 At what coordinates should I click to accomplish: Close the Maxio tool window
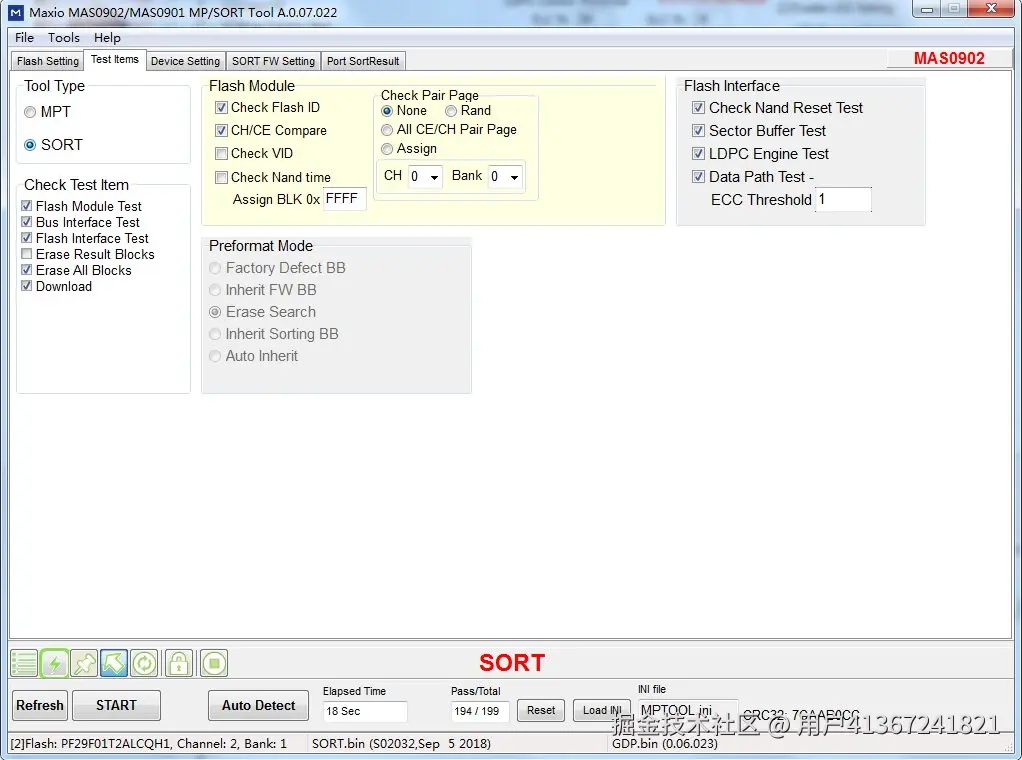(x=991, y=8)
